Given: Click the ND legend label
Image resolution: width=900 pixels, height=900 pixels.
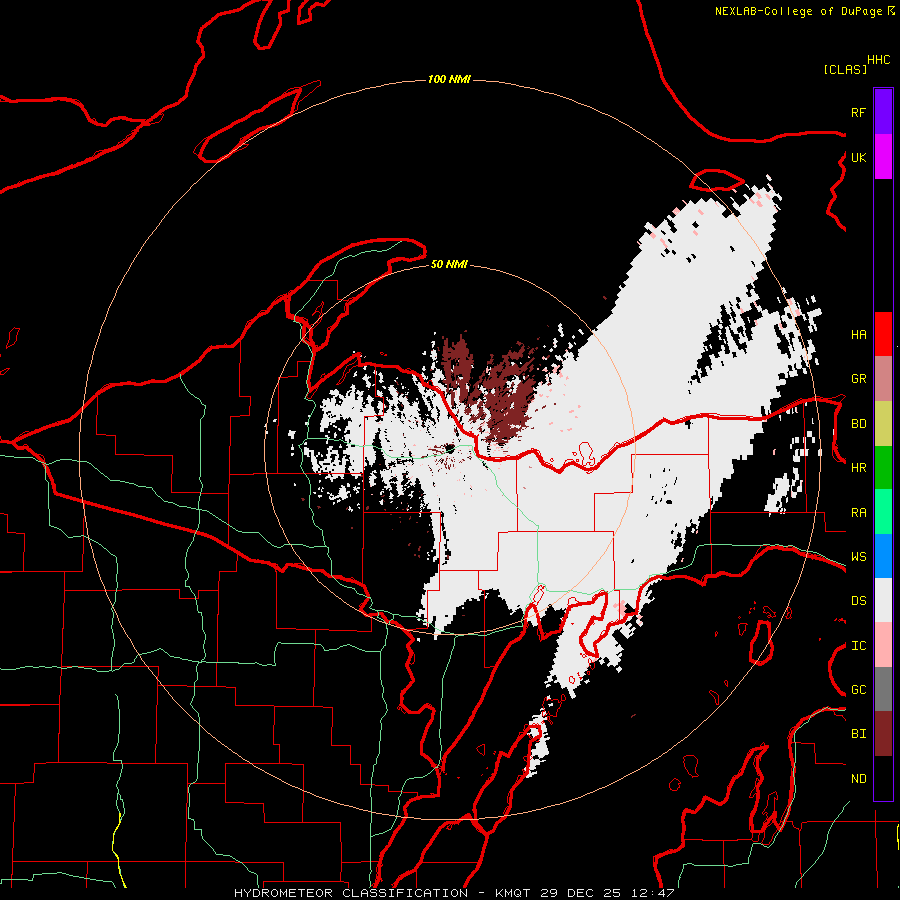Looking at the screenshot, I should pos(858,778).
